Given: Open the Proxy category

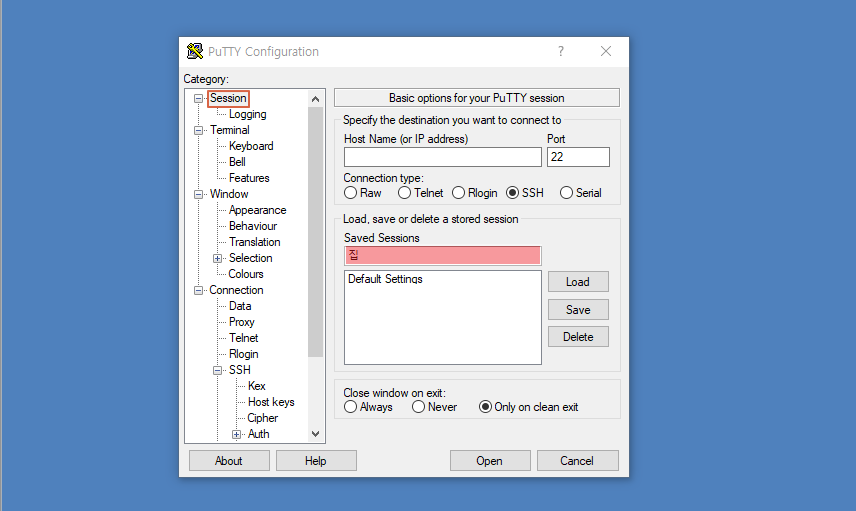Looking at the screenshot, I should (x=242, y=322).
